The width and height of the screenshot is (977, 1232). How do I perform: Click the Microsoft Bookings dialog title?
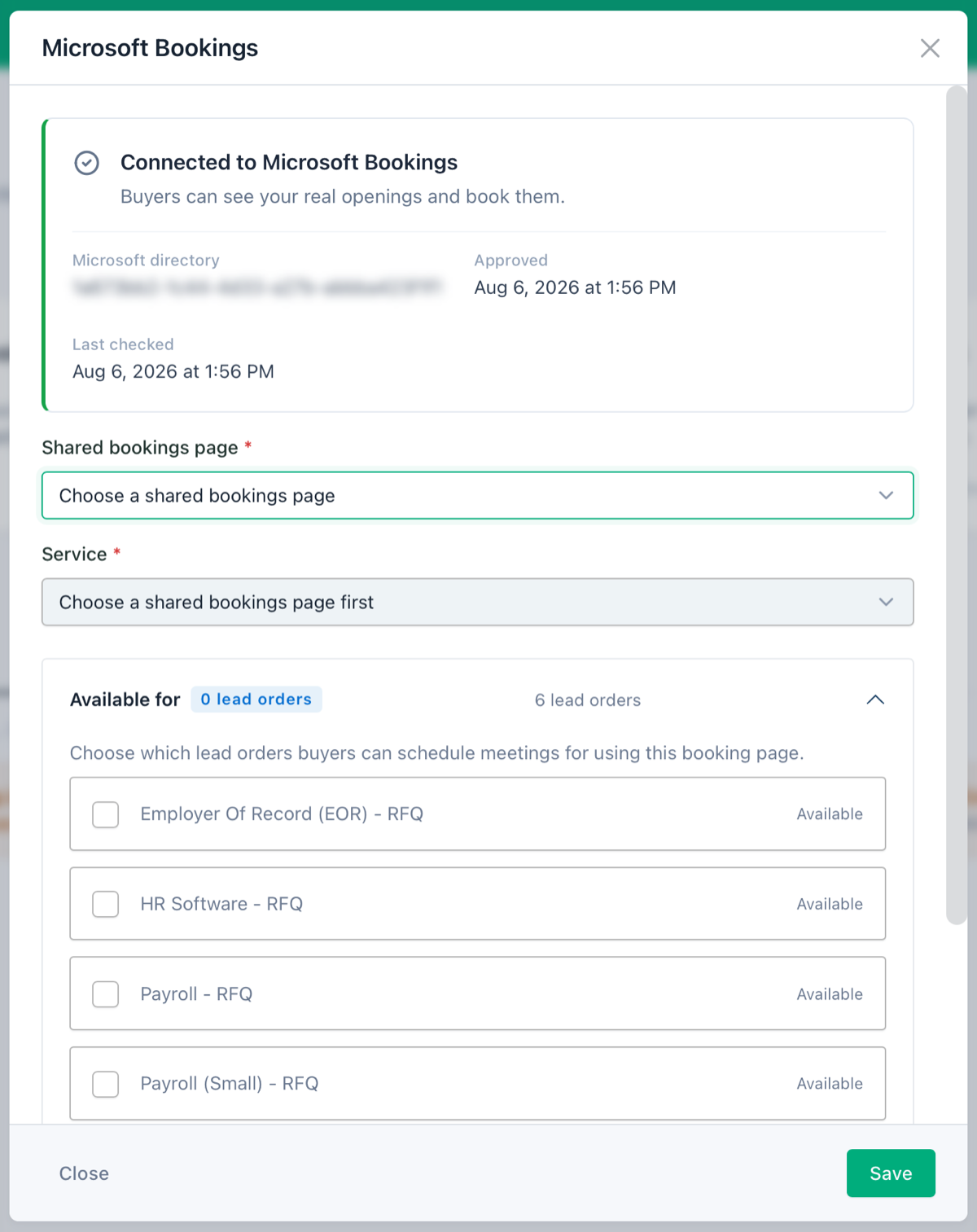pyautogui.click(x=150, y=48)
